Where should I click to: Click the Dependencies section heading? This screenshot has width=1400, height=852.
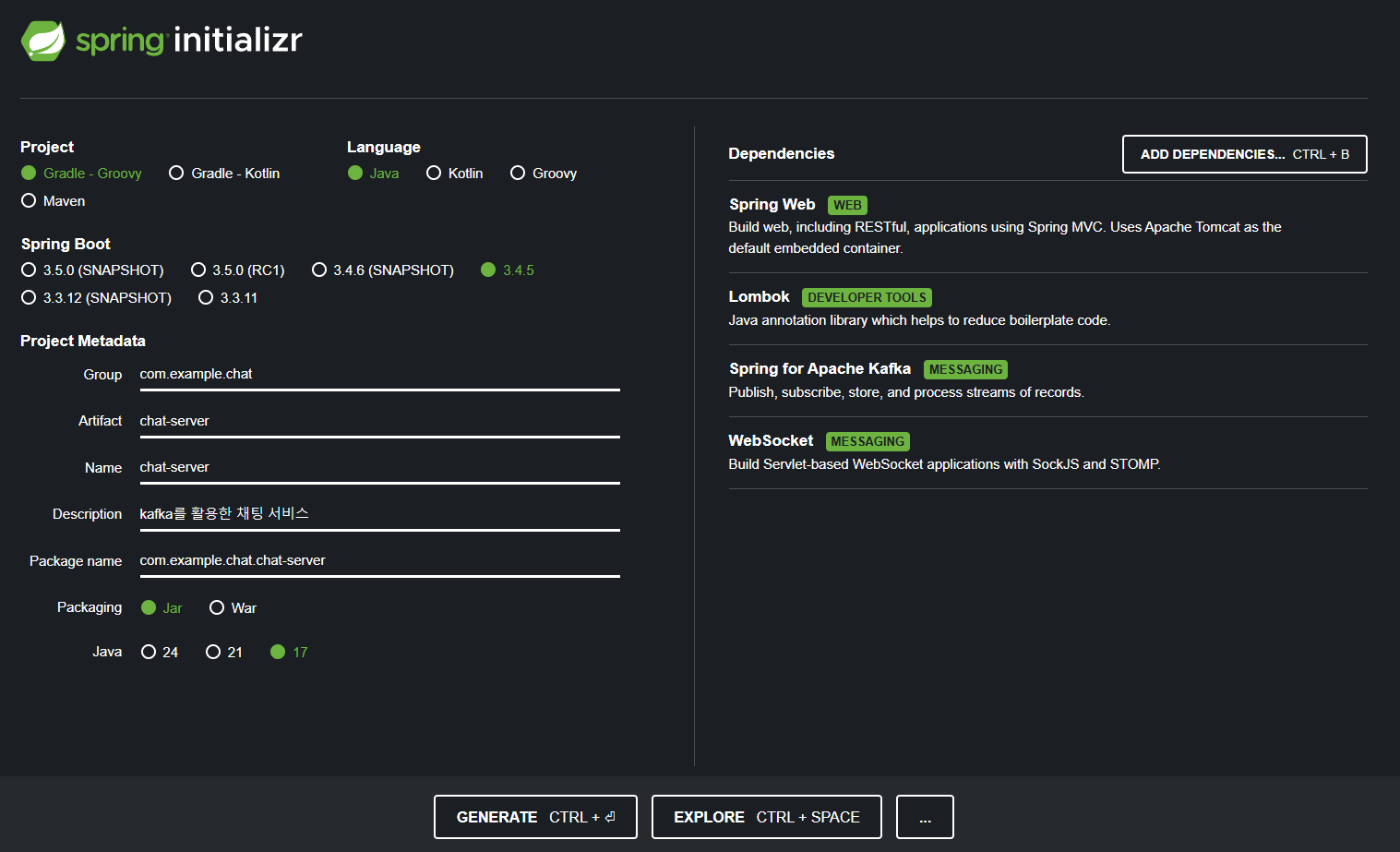781,154
